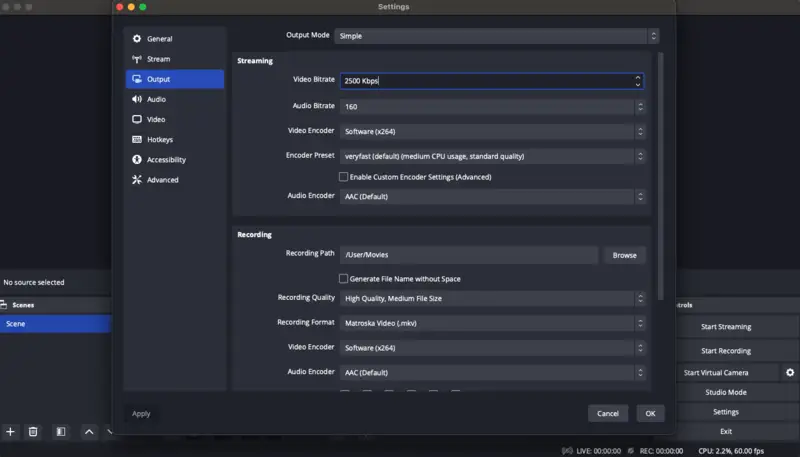Click the recording status icon
The height and width of the screenshot is (457, 800).
631,451
